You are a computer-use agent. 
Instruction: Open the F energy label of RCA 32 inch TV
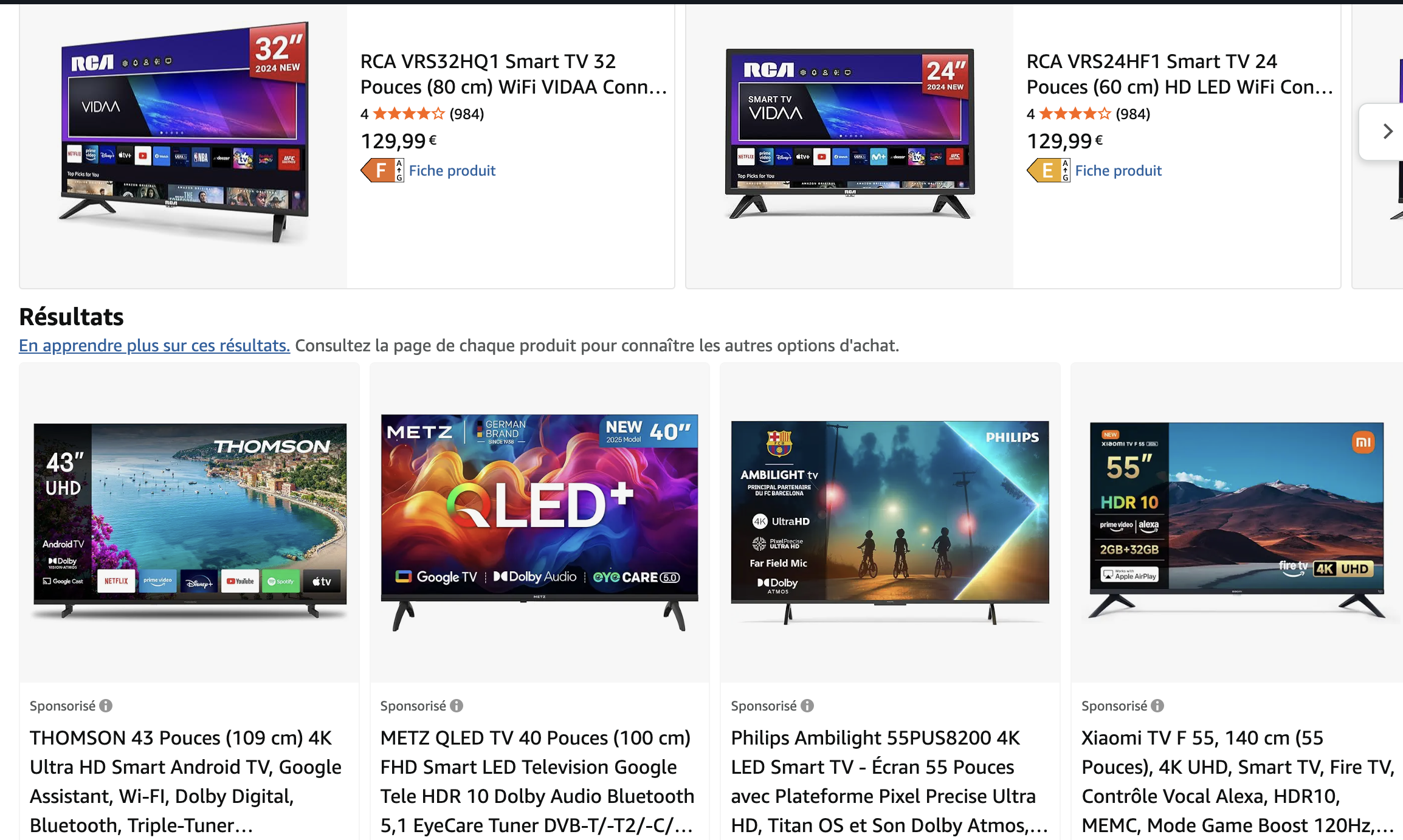tap(382, 170)
